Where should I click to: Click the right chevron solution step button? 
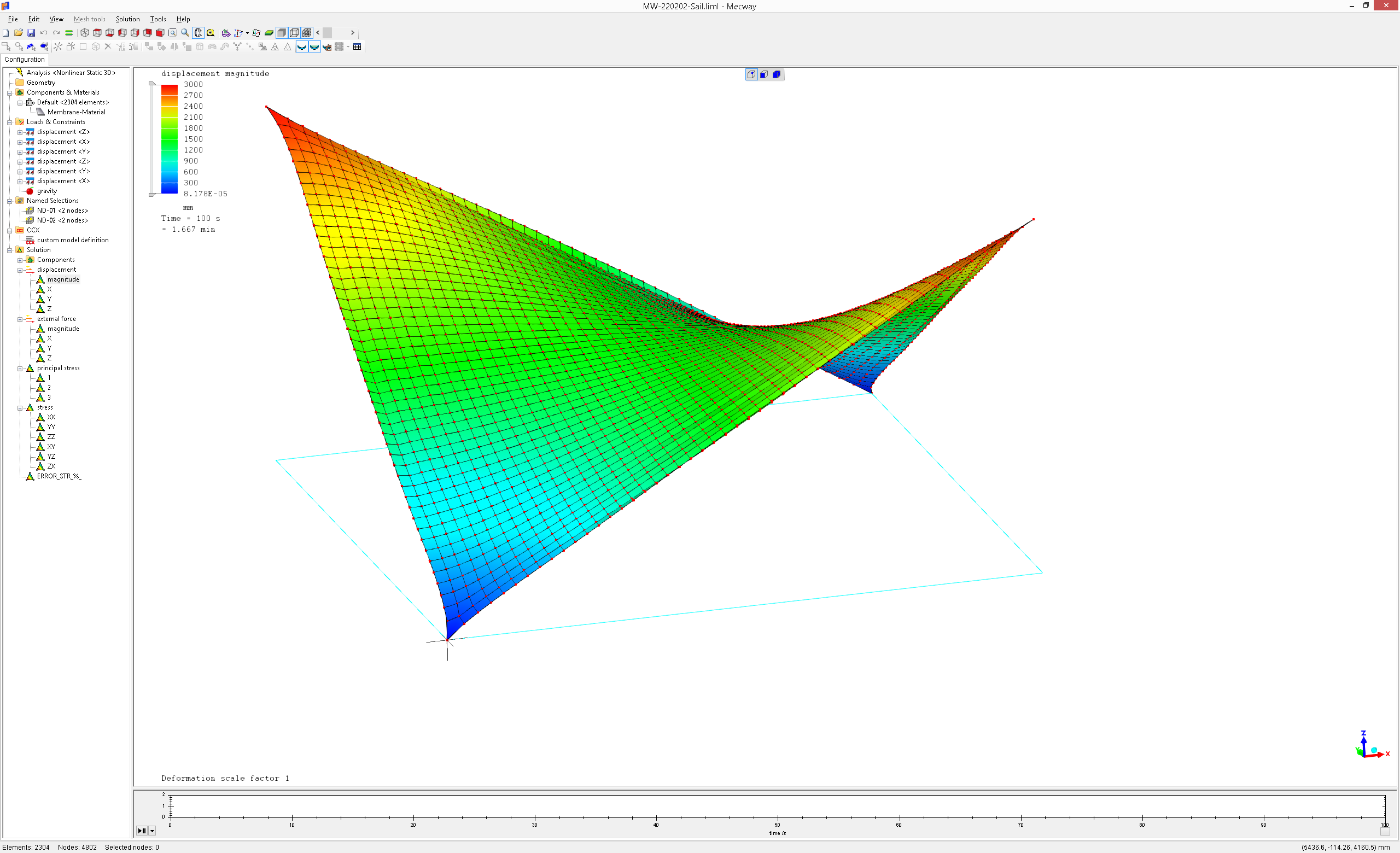pyautogui.click(x=352, y=33)
